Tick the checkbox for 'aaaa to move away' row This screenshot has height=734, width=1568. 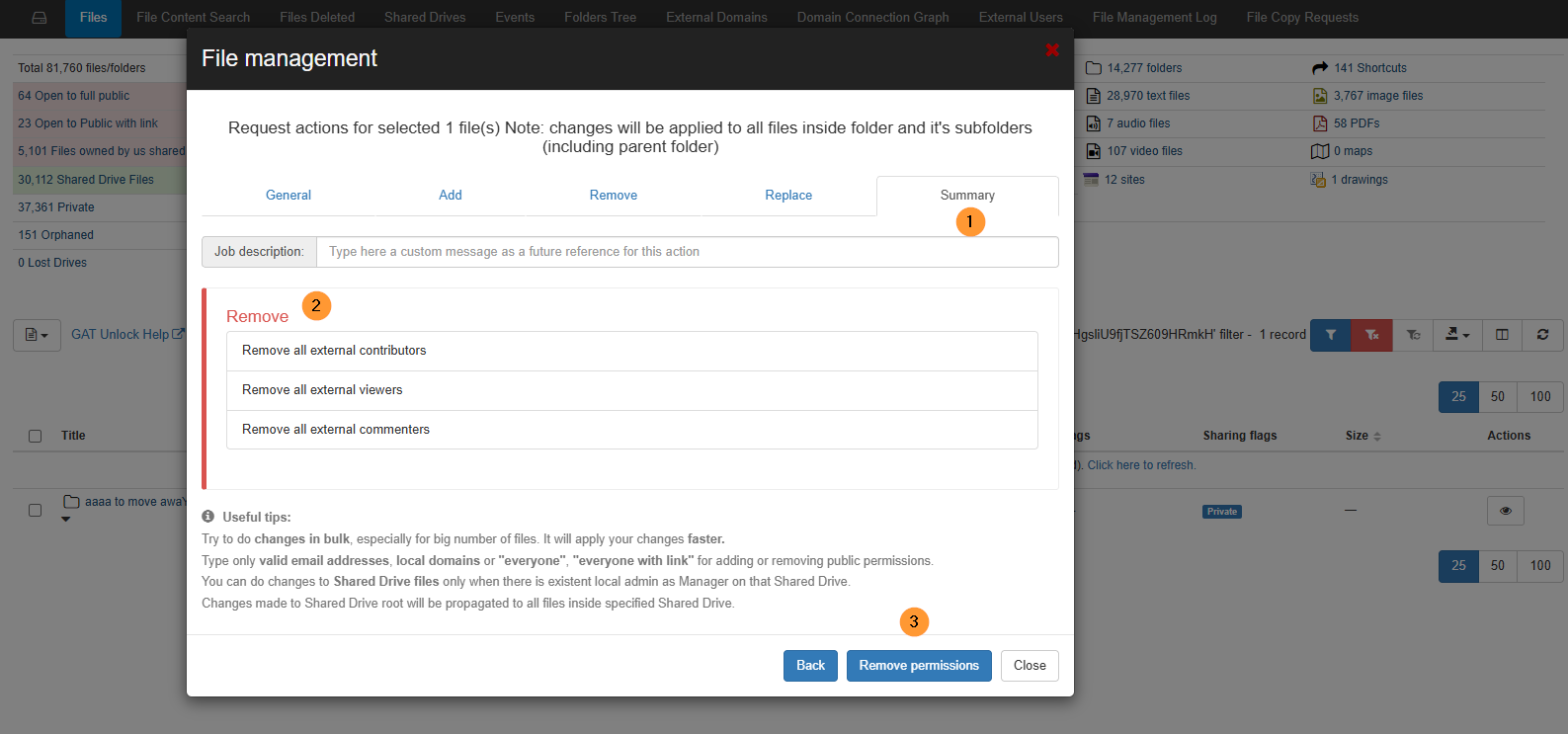pos(36,511)
